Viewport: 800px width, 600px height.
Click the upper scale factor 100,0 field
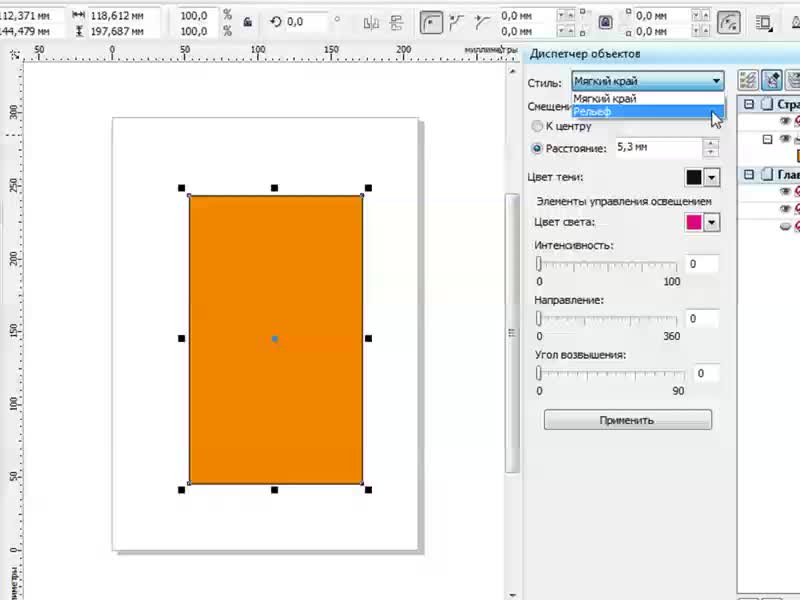point(197,15)
